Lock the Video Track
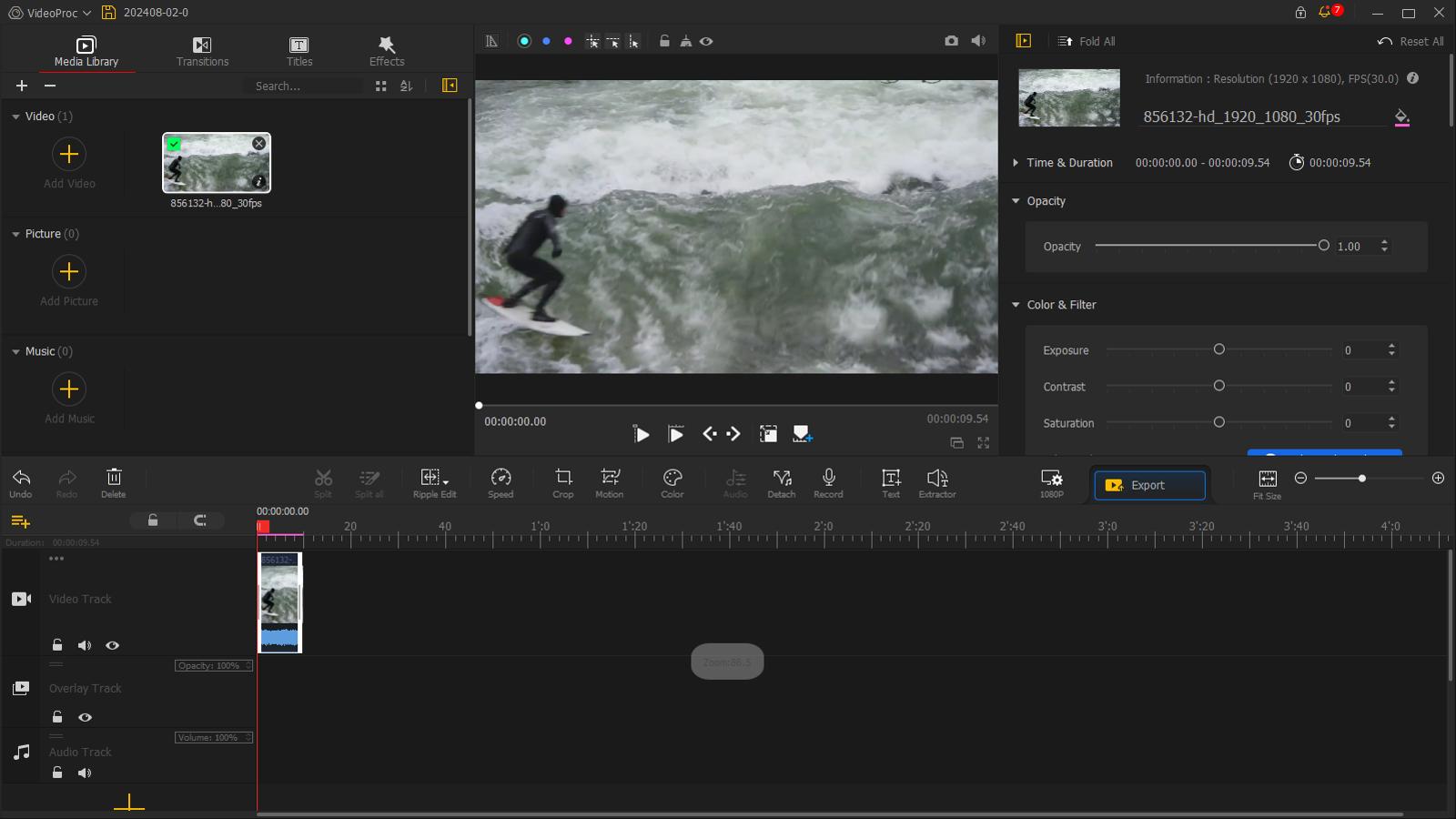 pos(56,644)
